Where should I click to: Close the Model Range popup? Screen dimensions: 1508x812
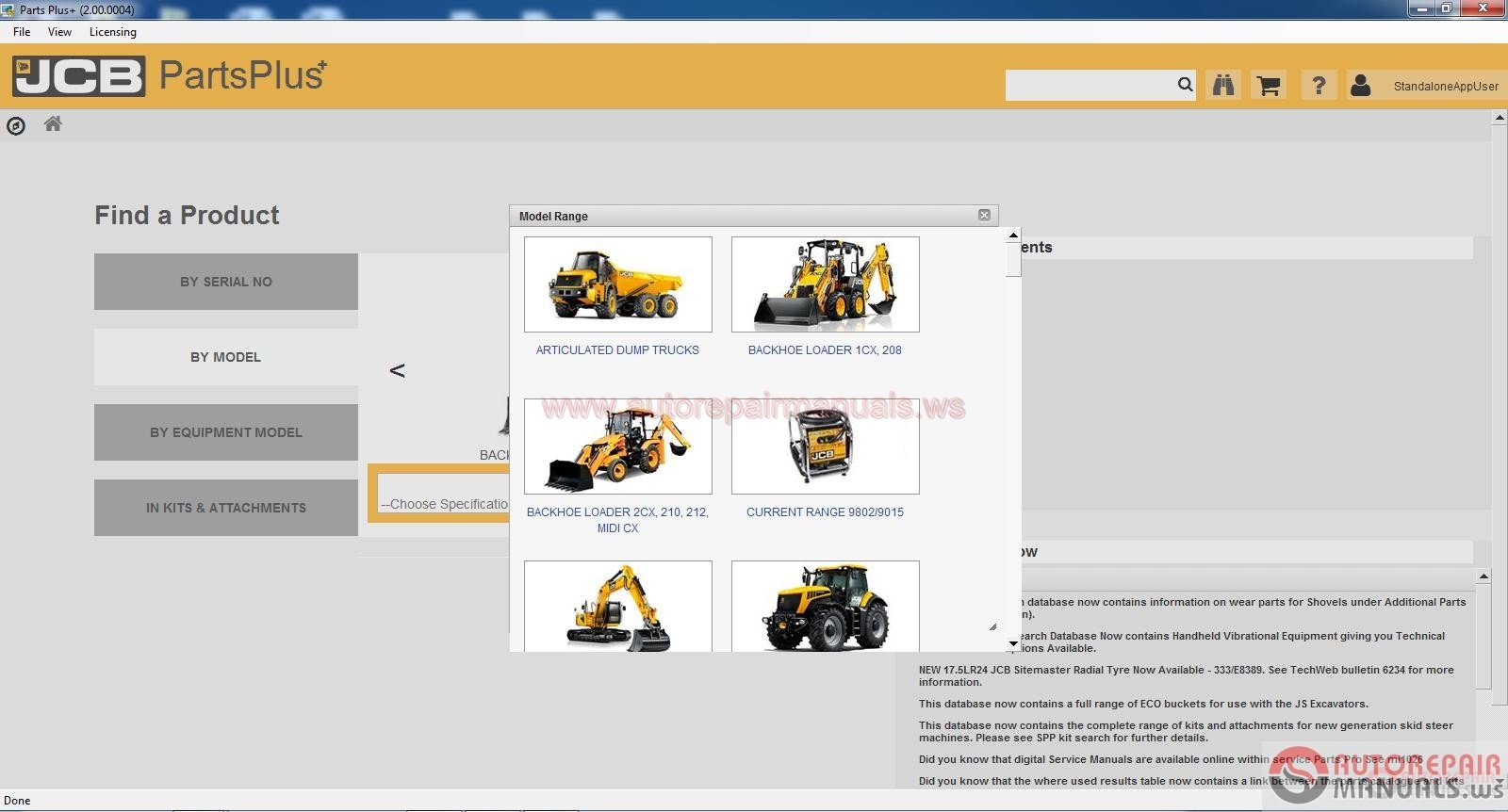pyautogui.click(x=984, y=216)
